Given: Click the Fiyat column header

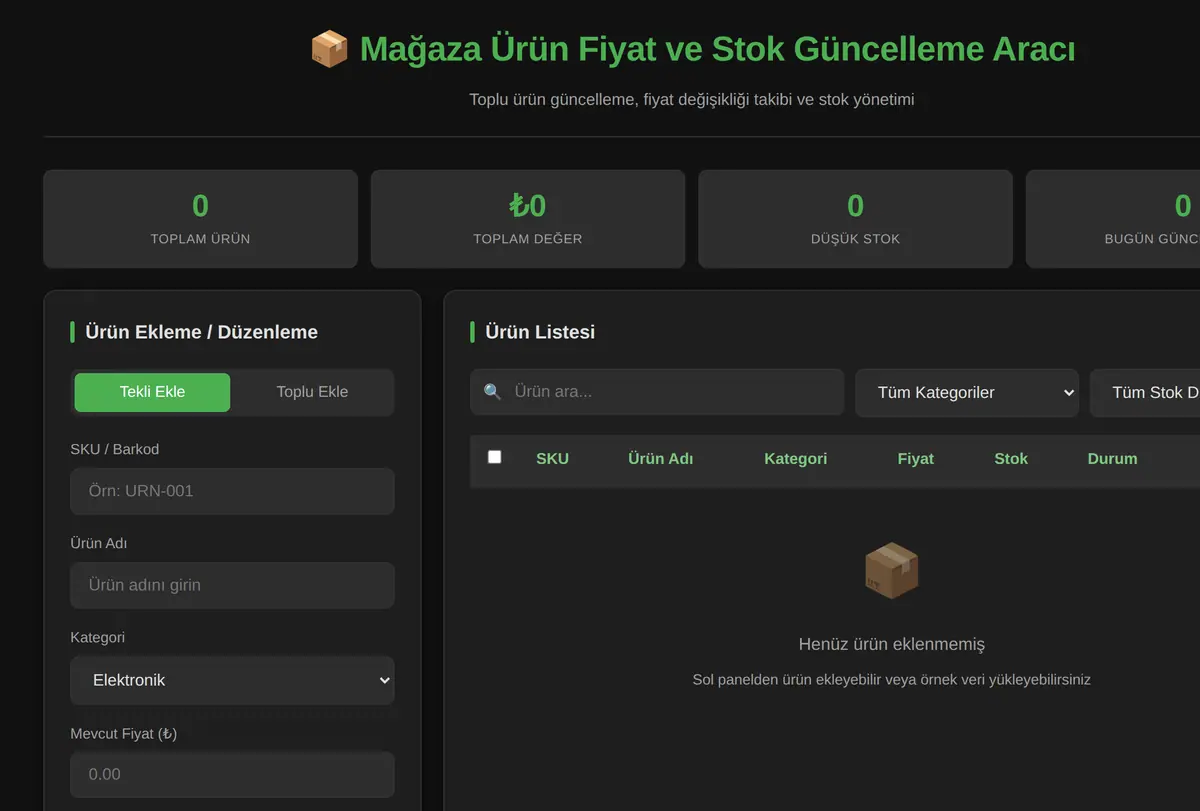Looking at the screenshot, I should (915, 459).
